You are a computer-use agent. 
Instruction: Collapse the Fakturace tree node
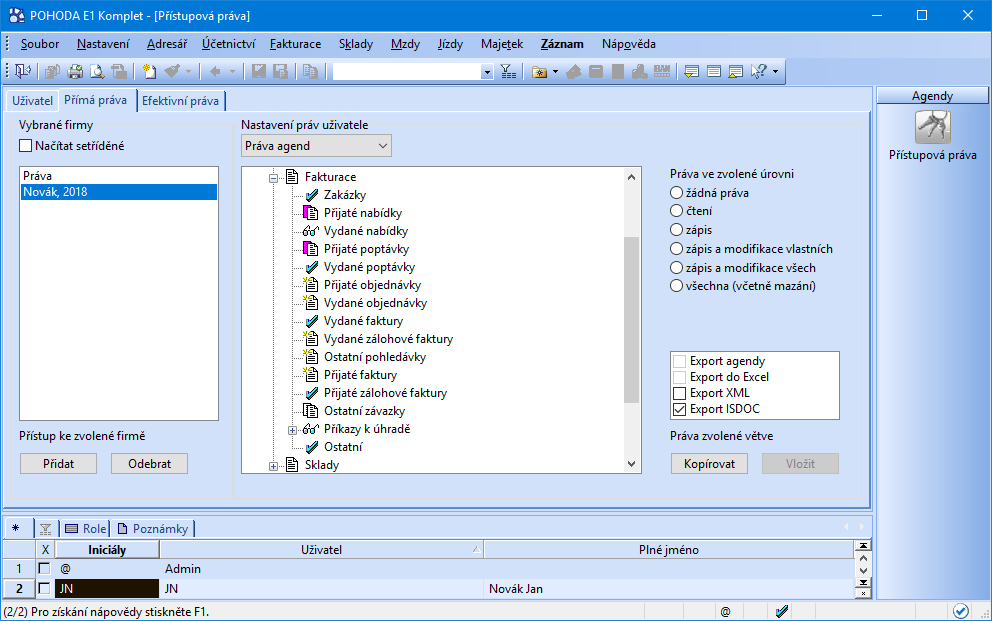click(273, 178)
